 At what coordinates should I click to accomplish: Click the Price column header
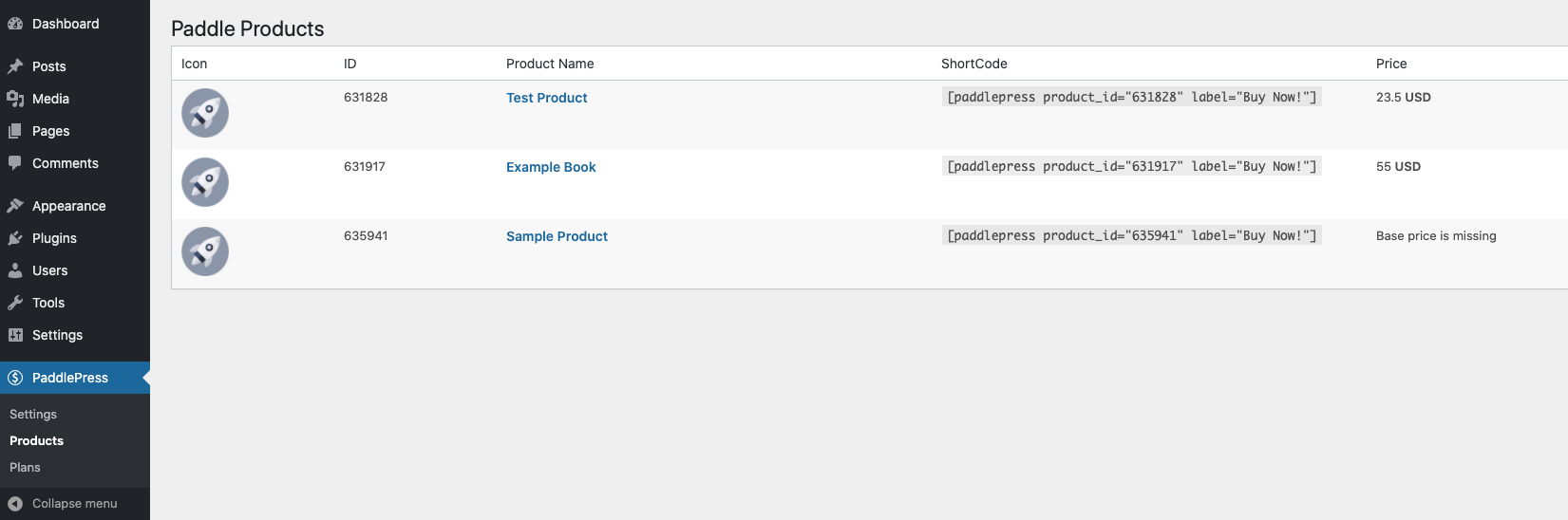click(x=1391, y=64)
